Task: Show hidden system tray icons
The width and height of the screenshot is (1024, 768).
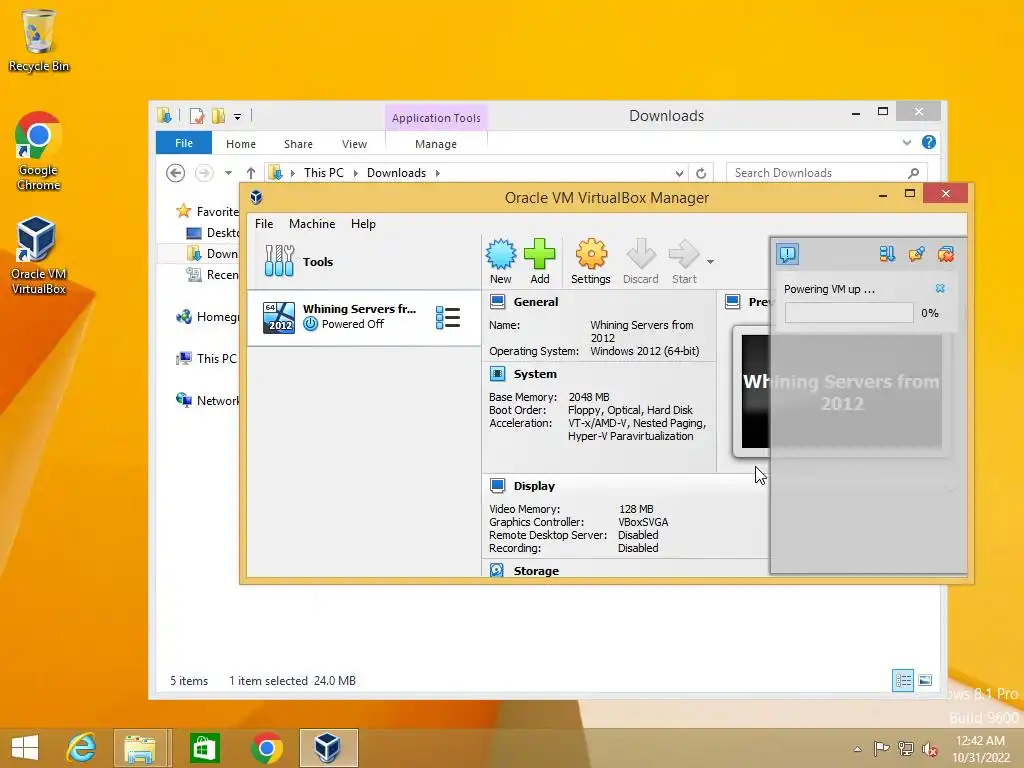Action: click(857, 749)
